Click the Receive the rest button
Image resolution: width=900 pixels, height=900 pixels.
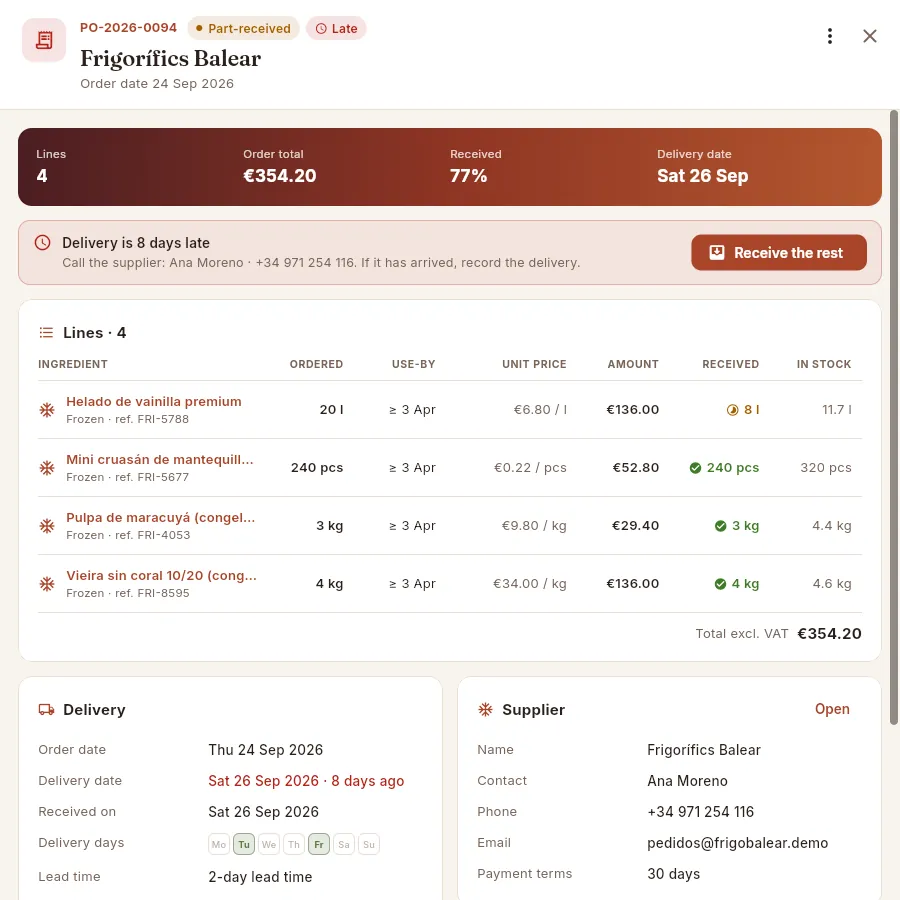pyautogui.click(x=778, y=253)
